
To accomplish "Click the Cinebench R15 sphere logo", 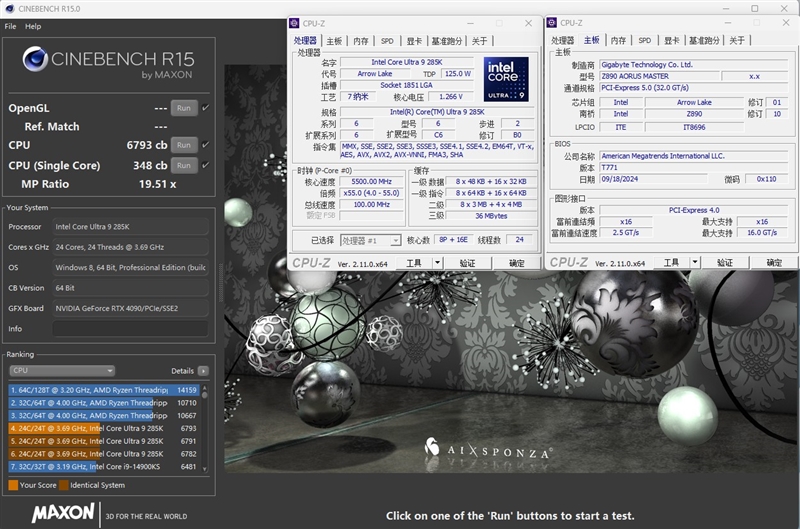I will (x=35, y=59).
